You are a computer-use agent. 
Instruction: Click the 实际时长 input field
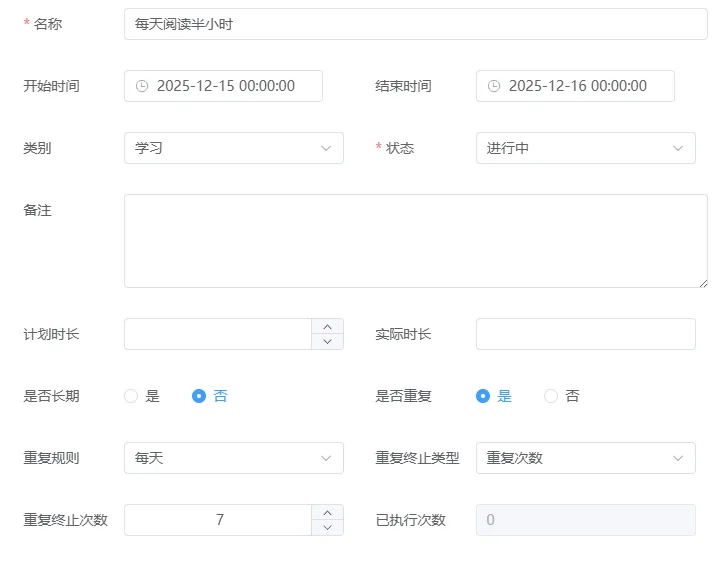click(x=585, y=334)
